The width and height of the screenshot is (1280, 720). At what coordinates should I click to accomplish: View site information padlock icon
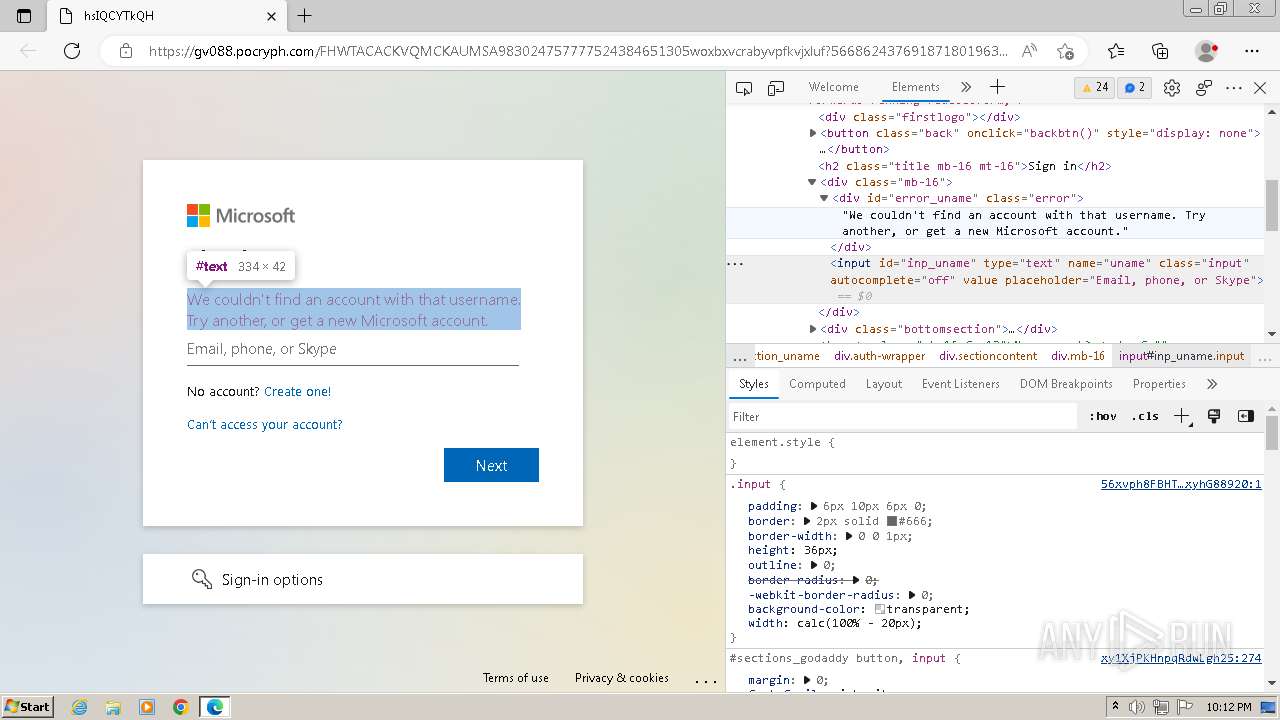pos(125,51)
